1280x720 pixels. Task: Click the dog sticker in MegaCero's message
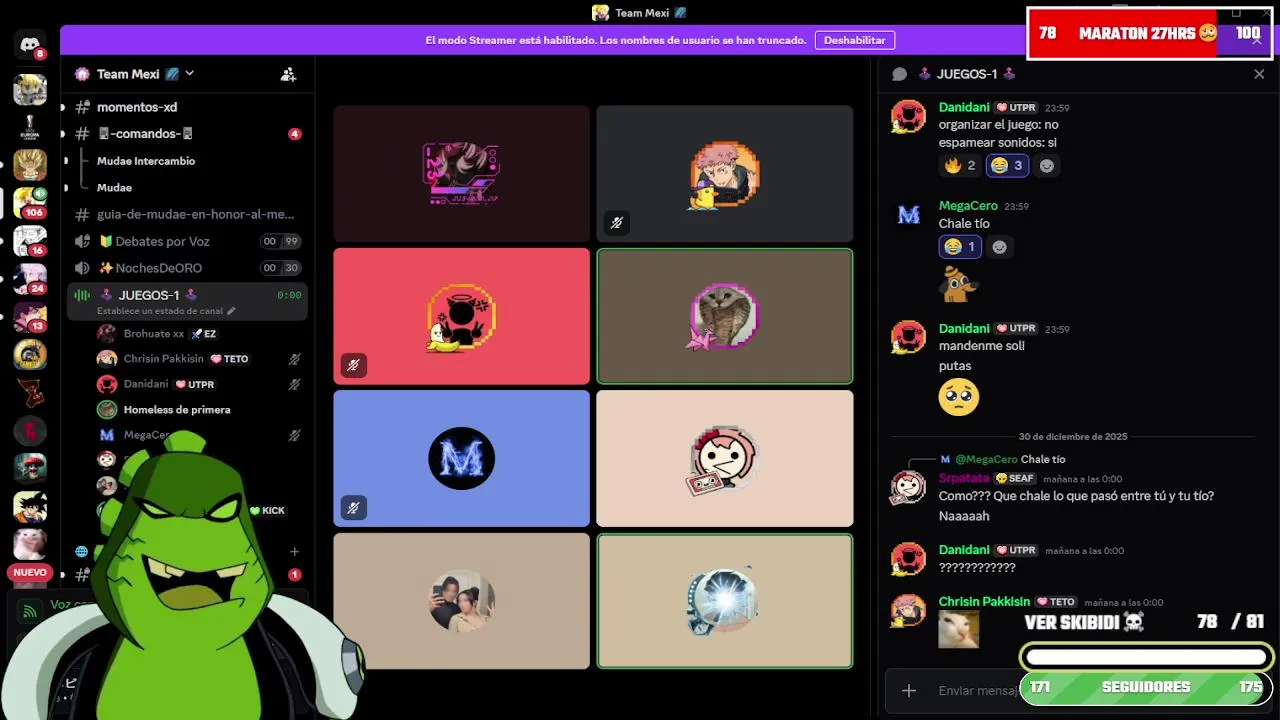tap(958, 284)
